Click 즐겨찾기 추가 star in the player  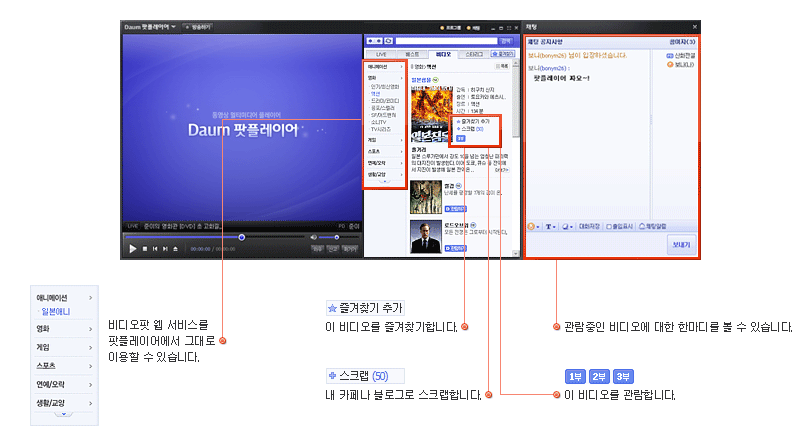[x=473, y=121]
